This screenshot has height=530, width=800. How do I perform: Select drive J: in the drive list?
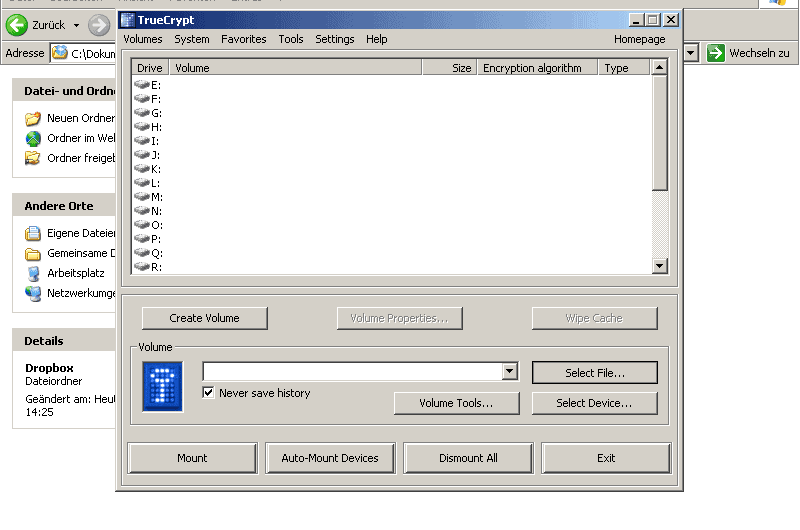coord(147,155)
